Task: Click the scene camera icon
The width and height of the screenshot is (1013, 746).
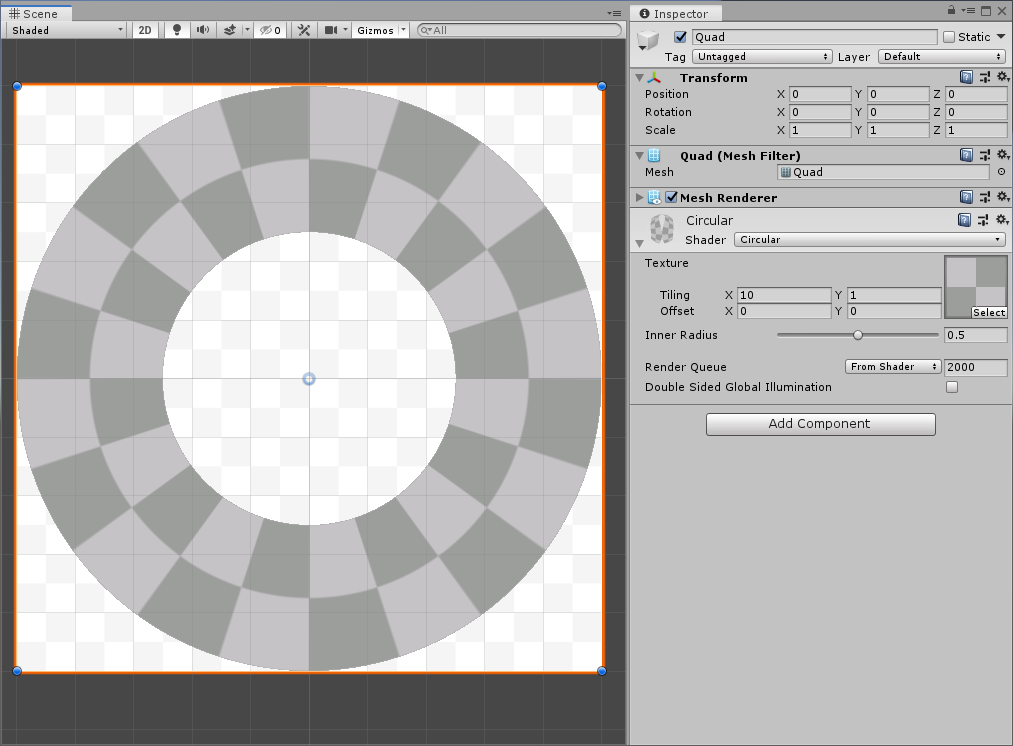Action: [331, 30]
